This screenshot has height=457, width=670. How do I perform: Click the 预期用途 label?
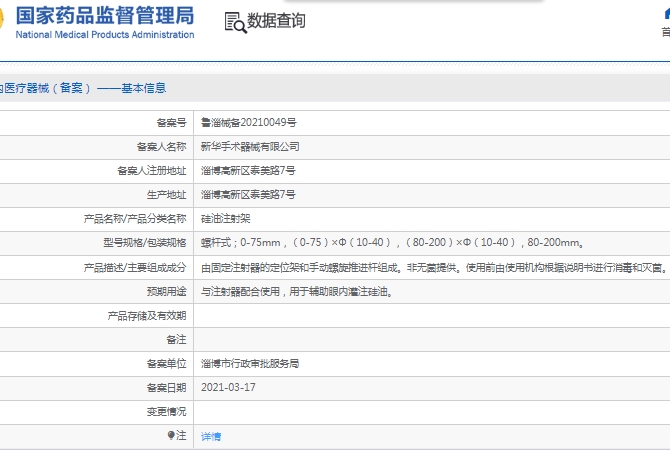(x=167, y=291)
